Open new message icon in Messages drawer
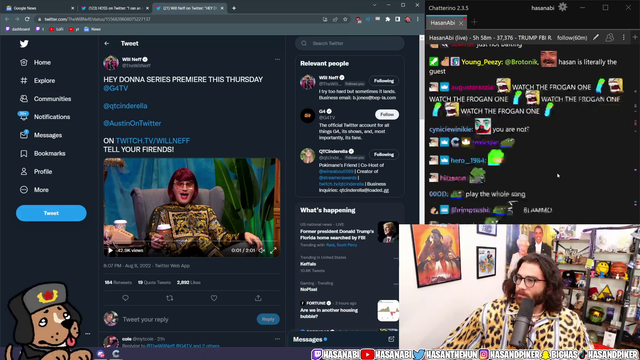The width and height of the screenshot is (640, 360). (x=391, y=339)
